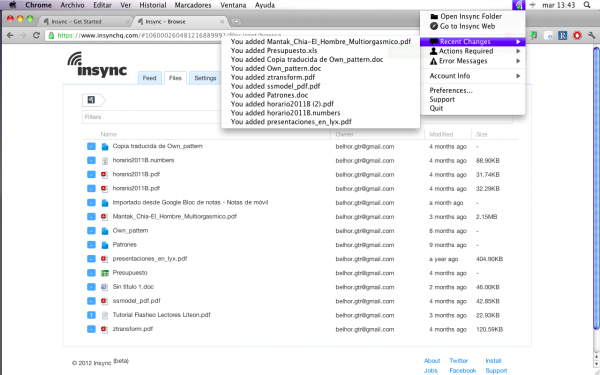Switch to Insync – Get Started browser tab
600x375 pixels.
click(84, 21)
